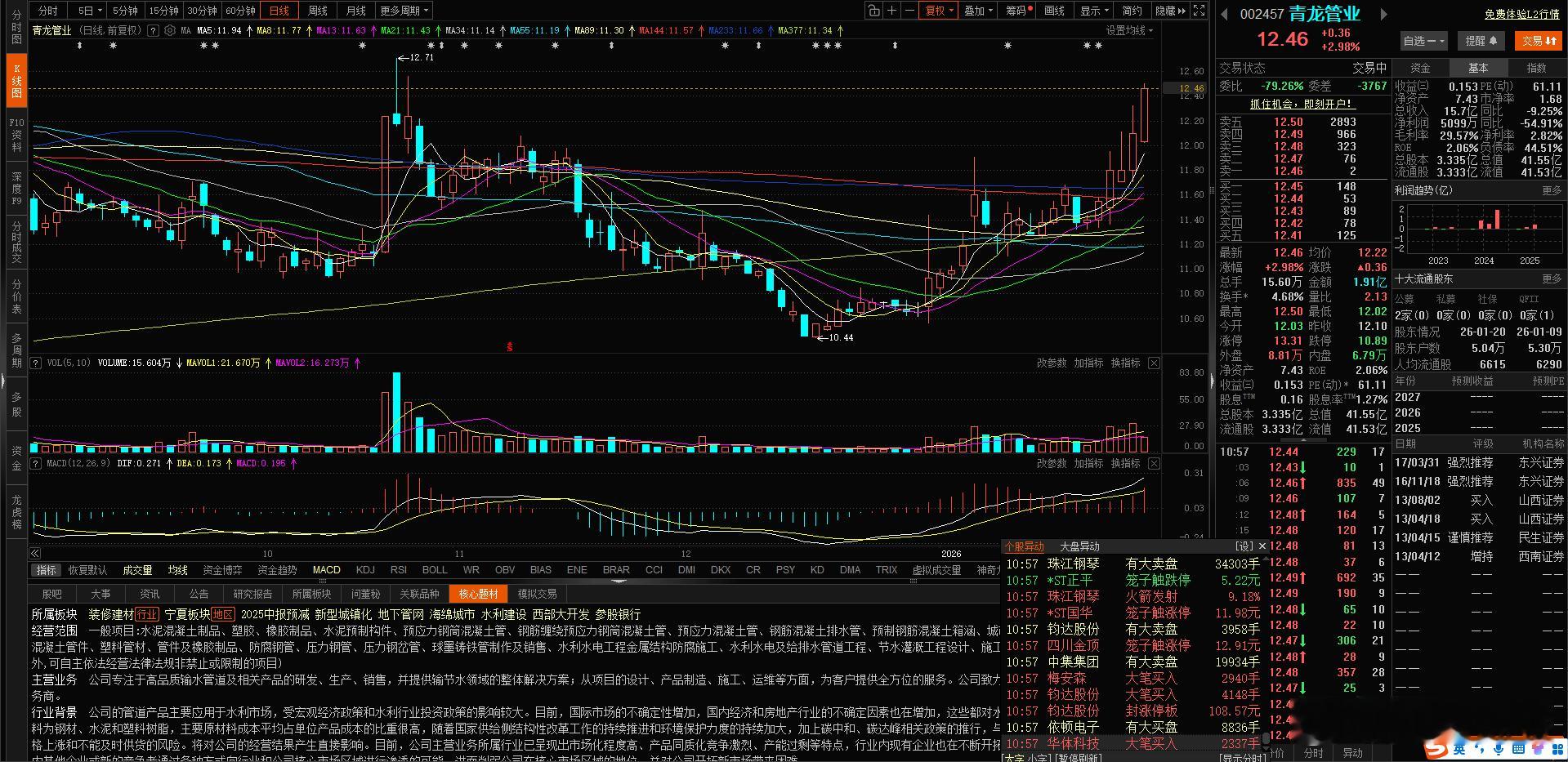Open the 叠加 overlay dropdown
This screenshot has width=1568, height=762.
coord(978,11)
